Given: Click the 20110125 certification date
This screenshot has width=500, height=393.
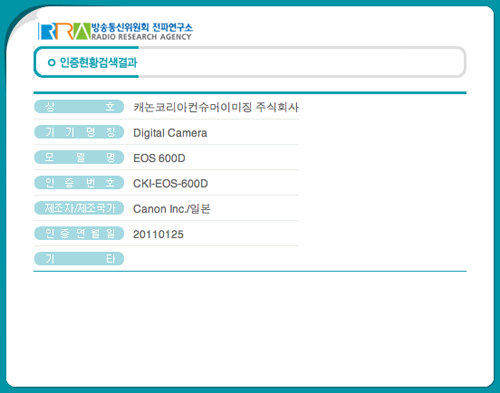Looking at the screenshot, I should (x=158, y=234).
